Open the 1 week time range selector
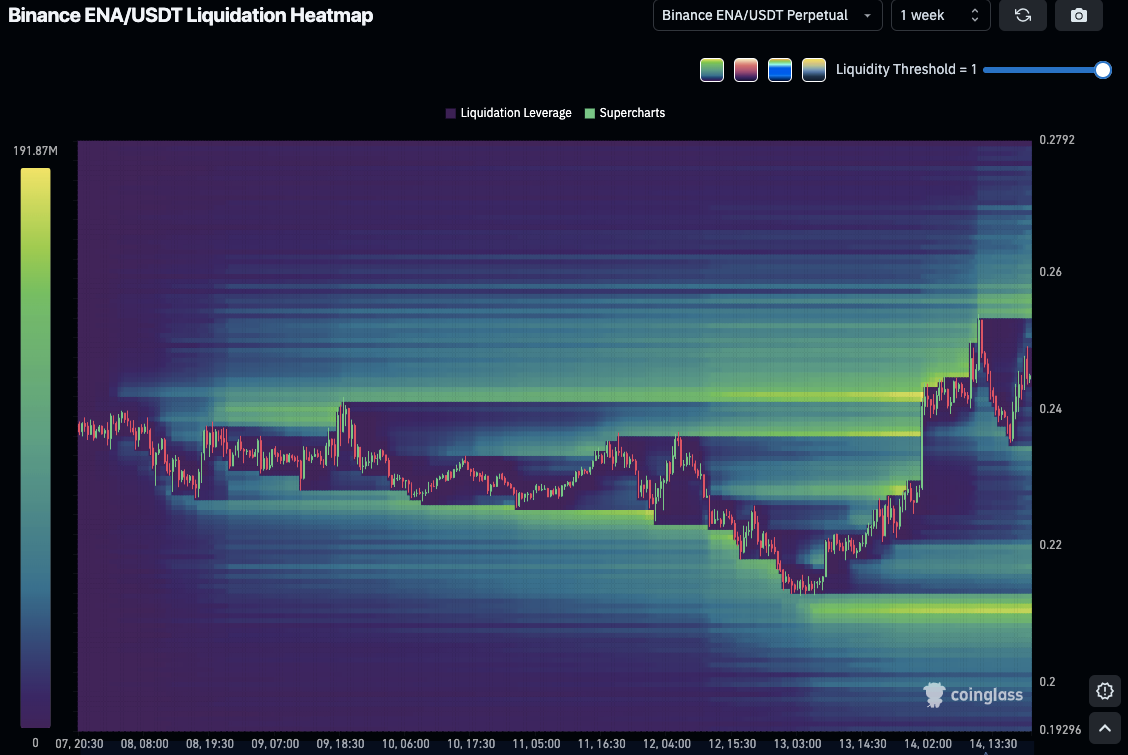The image size is (1128, 755). click(940, 15)
